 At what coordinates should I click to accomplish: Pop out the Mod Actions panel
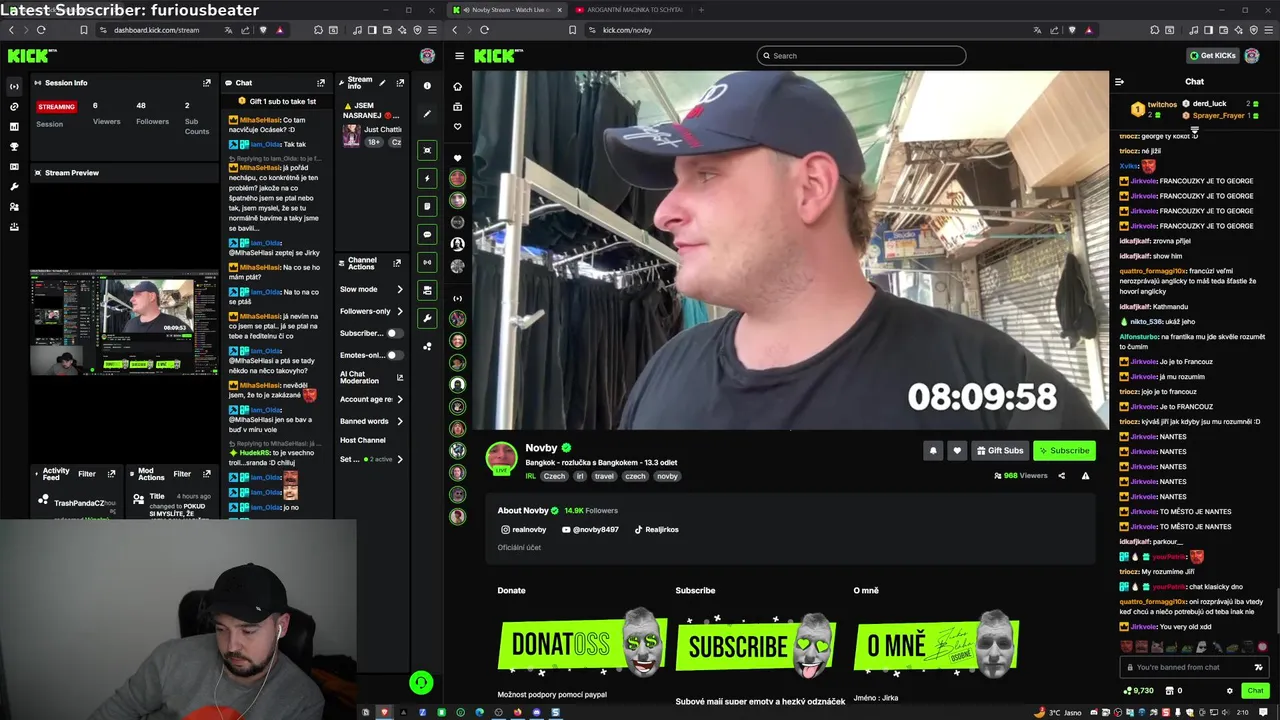[x=207, y=474]
